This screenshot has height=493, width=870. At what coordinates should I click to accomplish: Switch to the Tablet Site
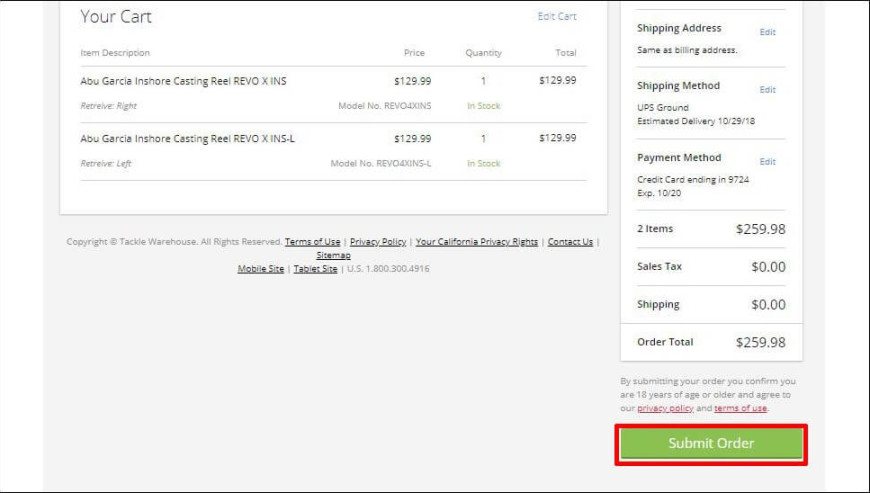315,268
